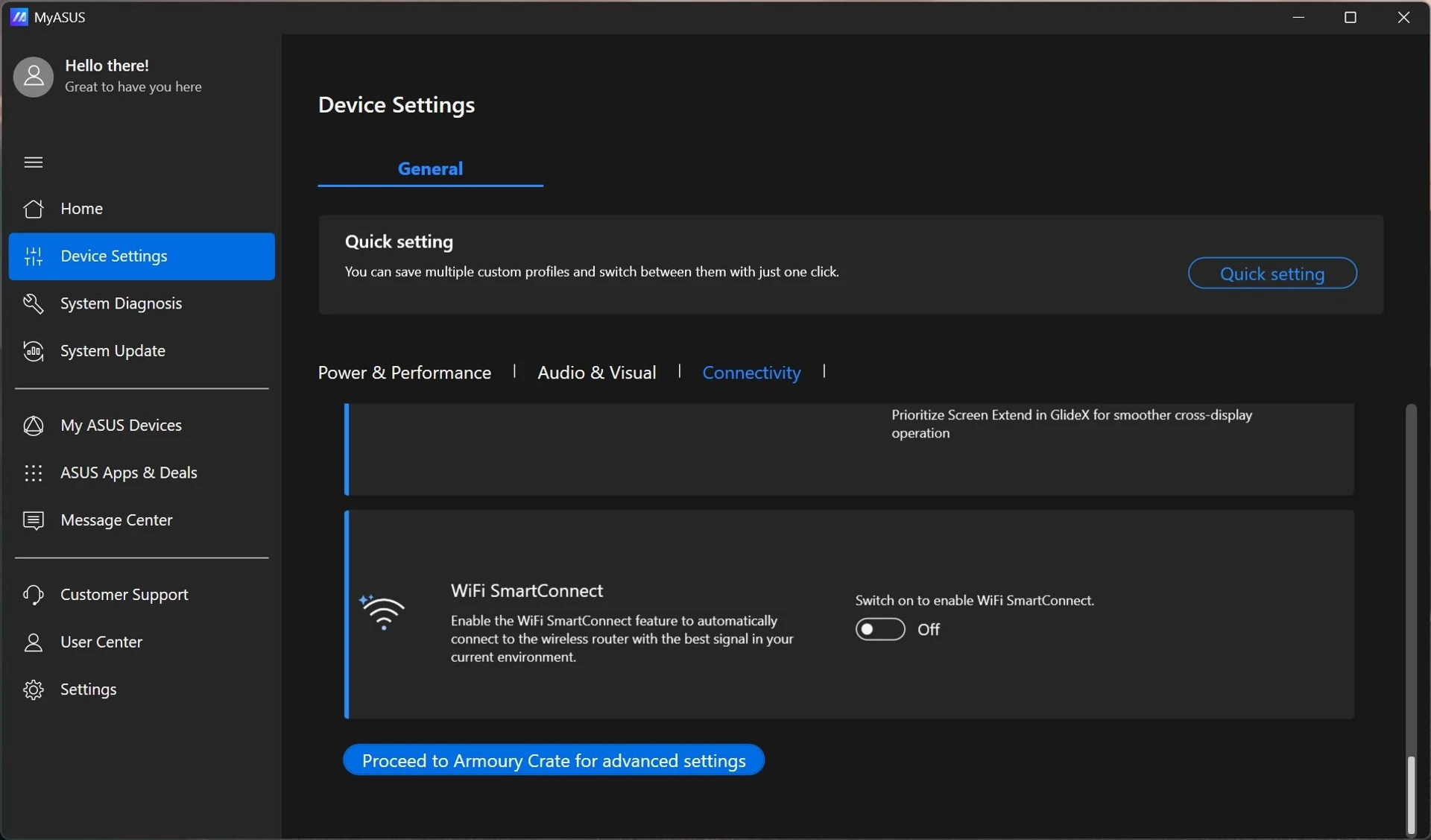Viewport: 1431px width, 840px height.
Task: Click the System Update icon
Action: coord(34,351)
